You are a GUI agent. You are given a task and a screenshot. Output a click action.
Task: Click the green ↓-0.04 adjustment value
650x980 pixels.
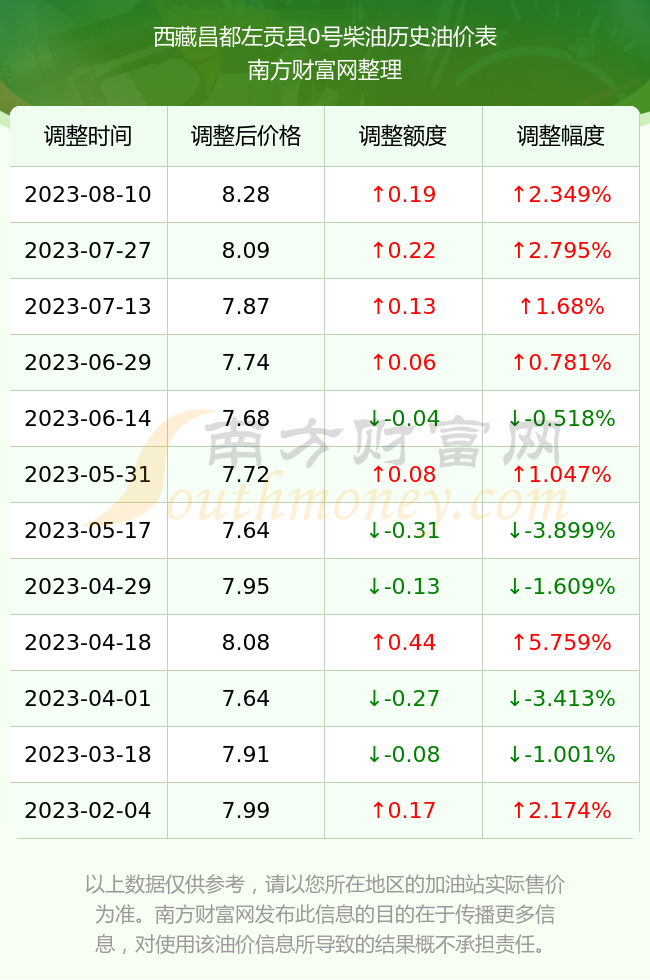[403, 418]
